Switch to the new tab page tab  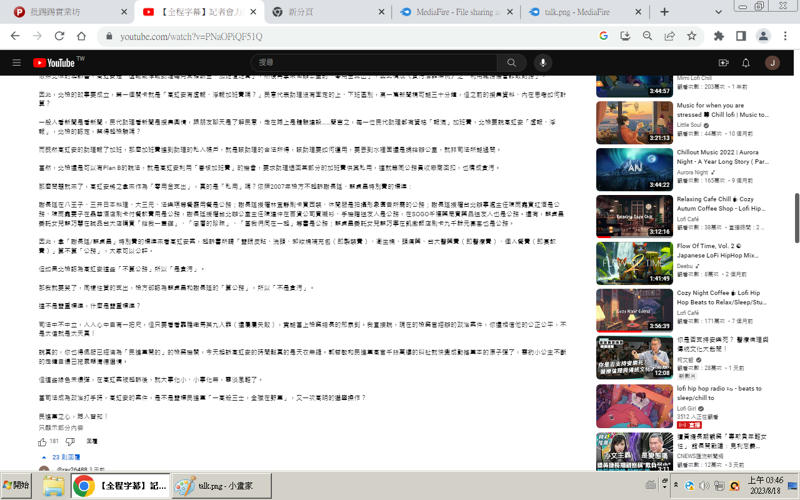(328, 12)
